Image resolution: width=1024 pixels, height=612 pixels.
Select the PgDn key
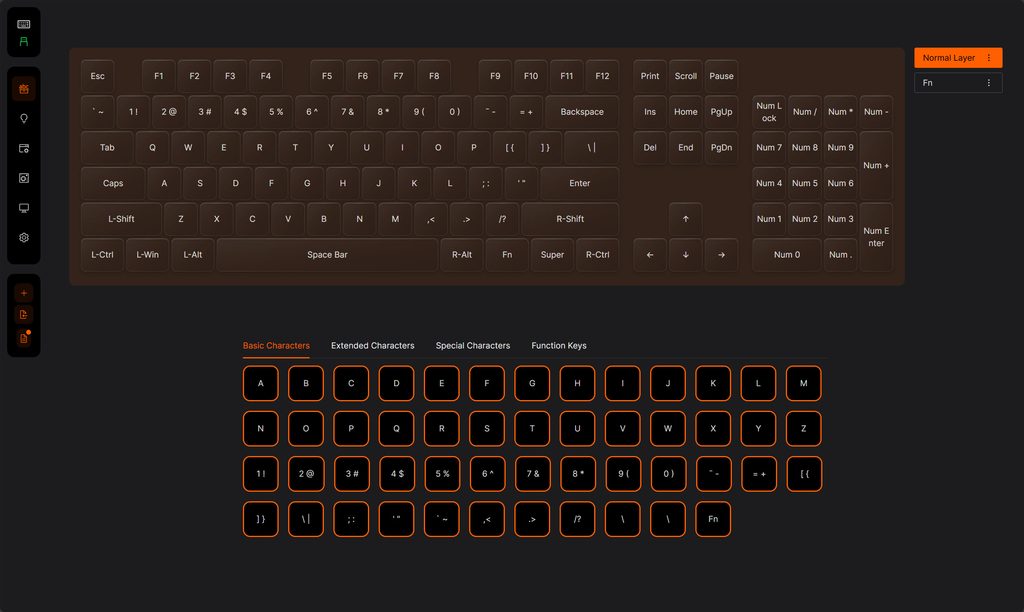point(722,148)
